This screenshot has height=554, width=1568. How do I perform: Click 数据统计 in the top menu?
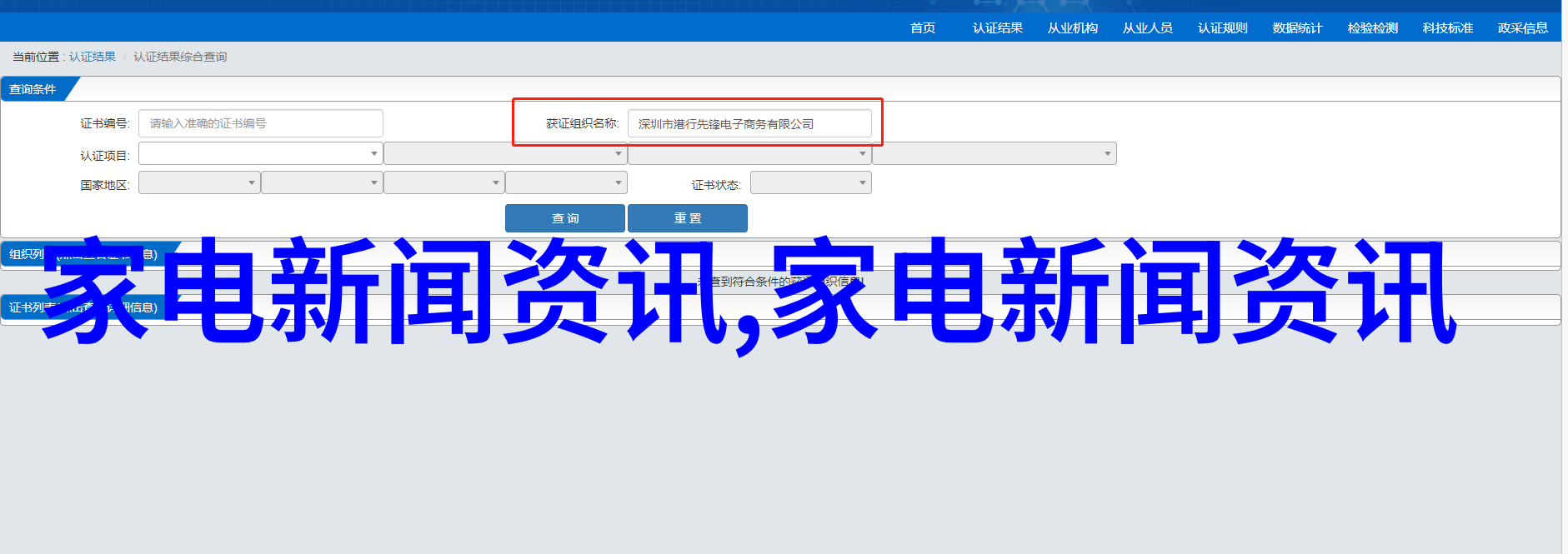coord(1297,28)
